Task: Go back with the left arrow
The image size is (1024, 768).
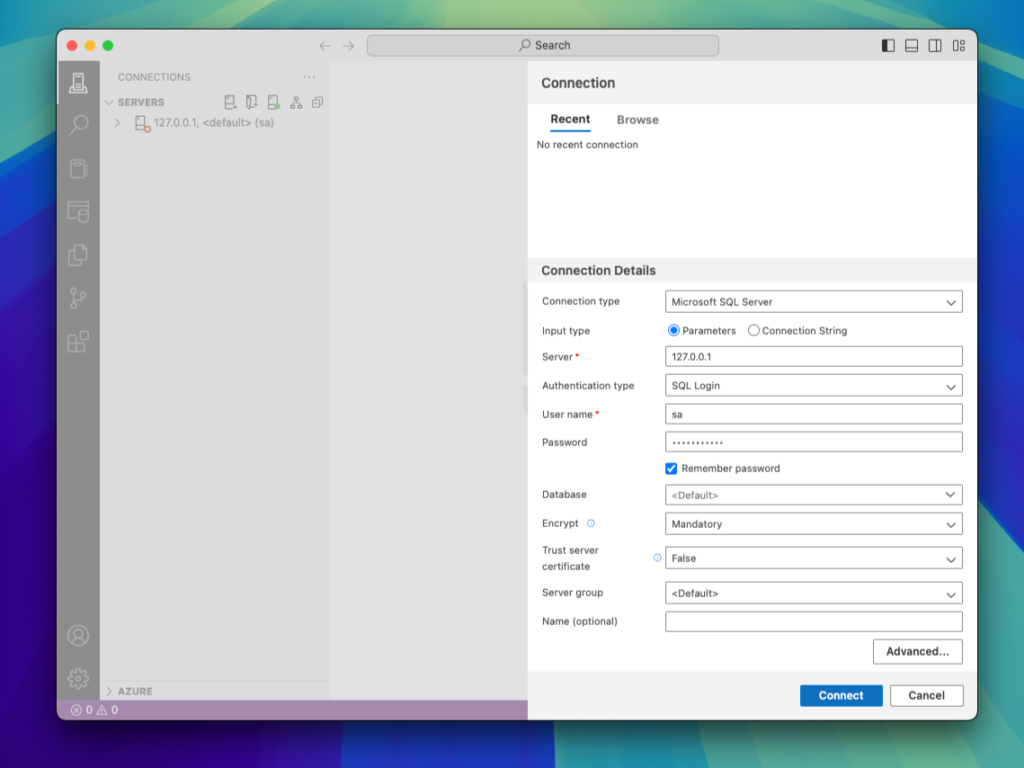Action: click(x=325, y=46)
